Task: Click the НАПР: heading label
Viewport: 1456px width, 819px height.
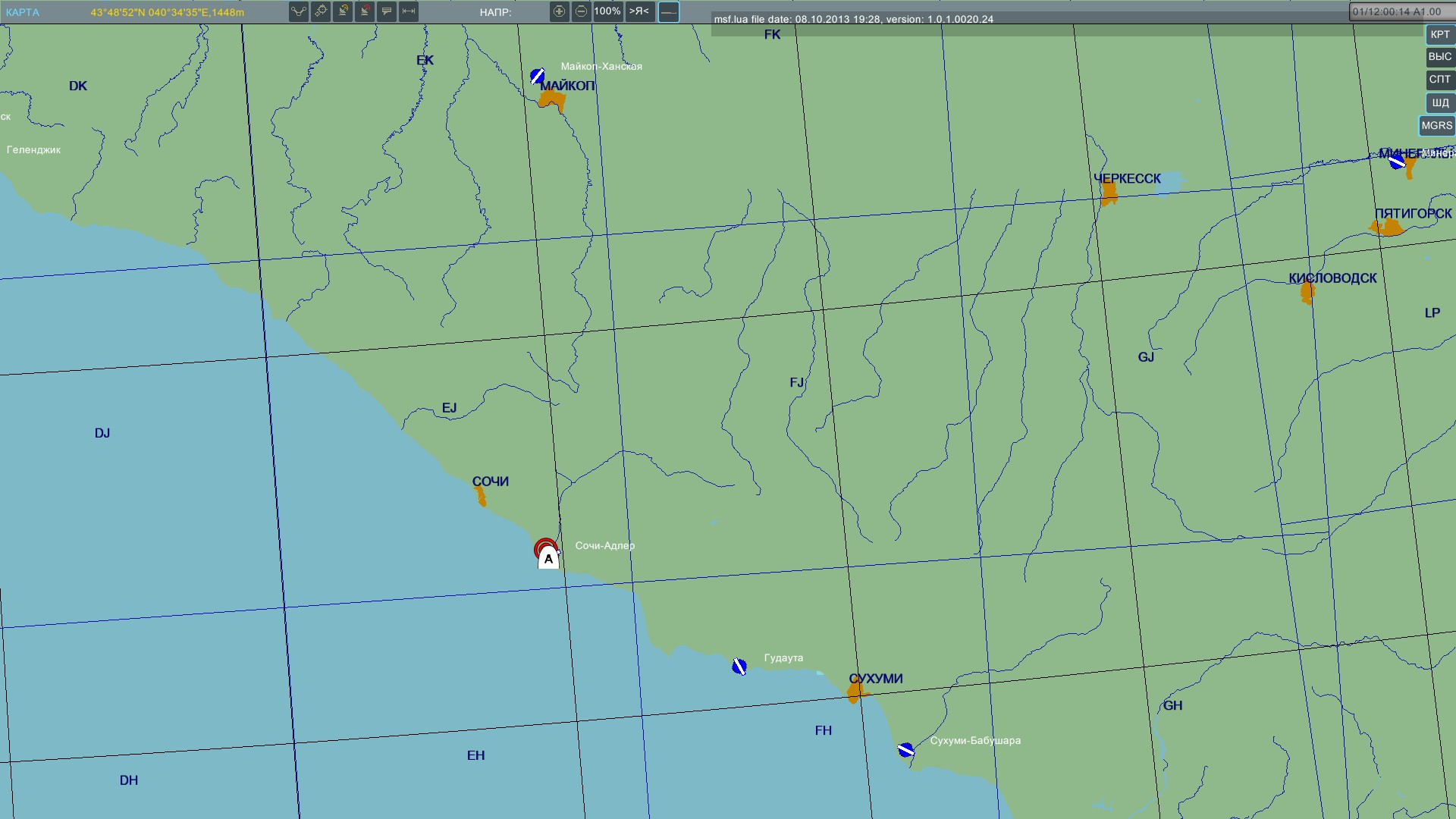Action: [x=495, y=12]
